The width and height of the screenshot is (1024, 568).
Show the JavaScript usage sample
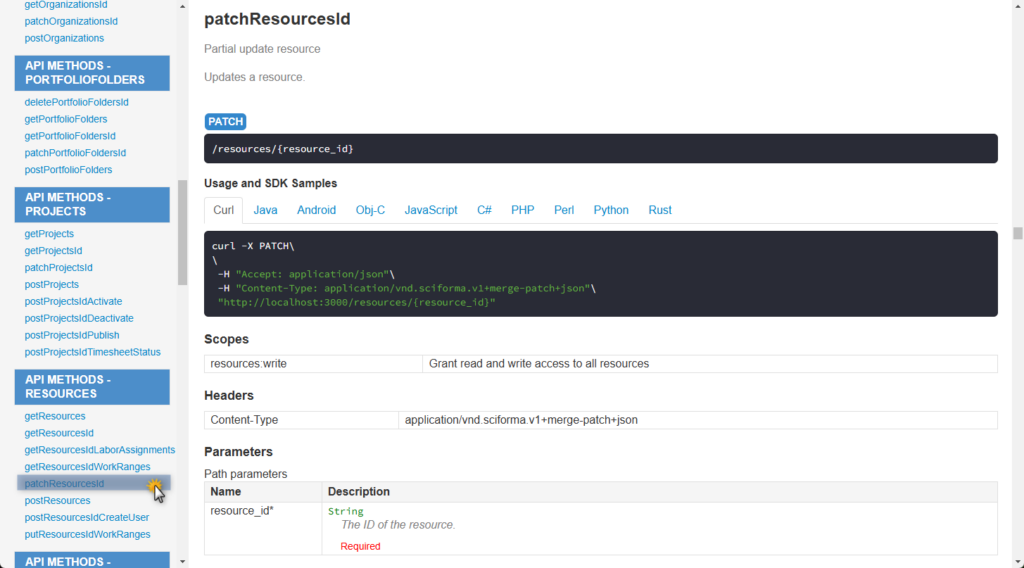tap(430, 210)
